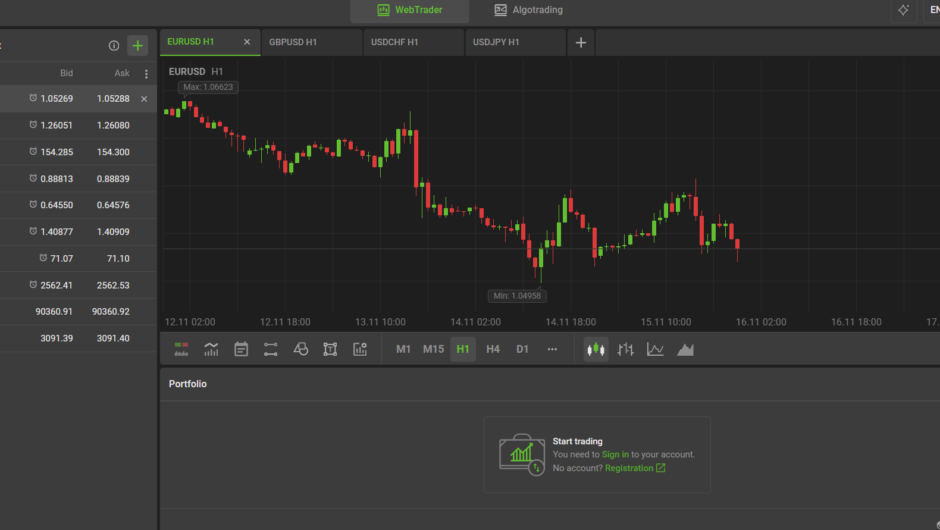Screen dimensions: 940x530
Task: Select the row with bid 71.07
Action: click(x=78, y=258)
